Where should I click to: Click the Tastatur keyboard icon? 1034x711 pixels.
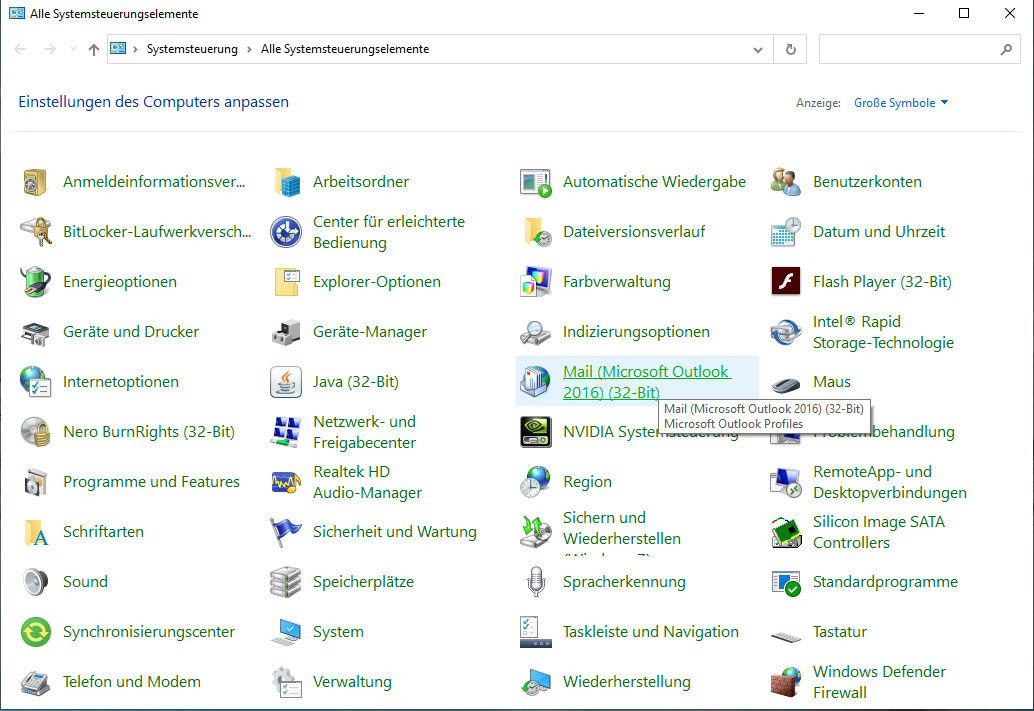[785, 636]
